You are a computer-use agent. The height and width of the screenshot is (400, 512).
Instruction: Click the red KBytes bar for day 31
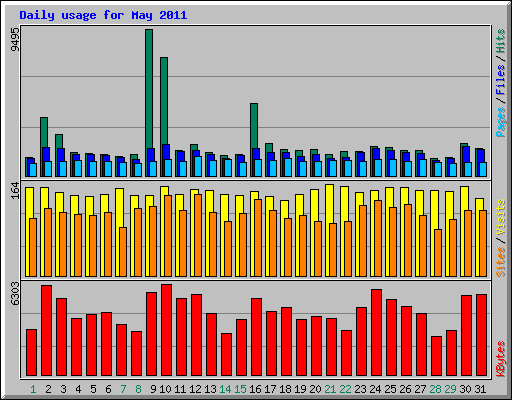[x=481, y=335]
